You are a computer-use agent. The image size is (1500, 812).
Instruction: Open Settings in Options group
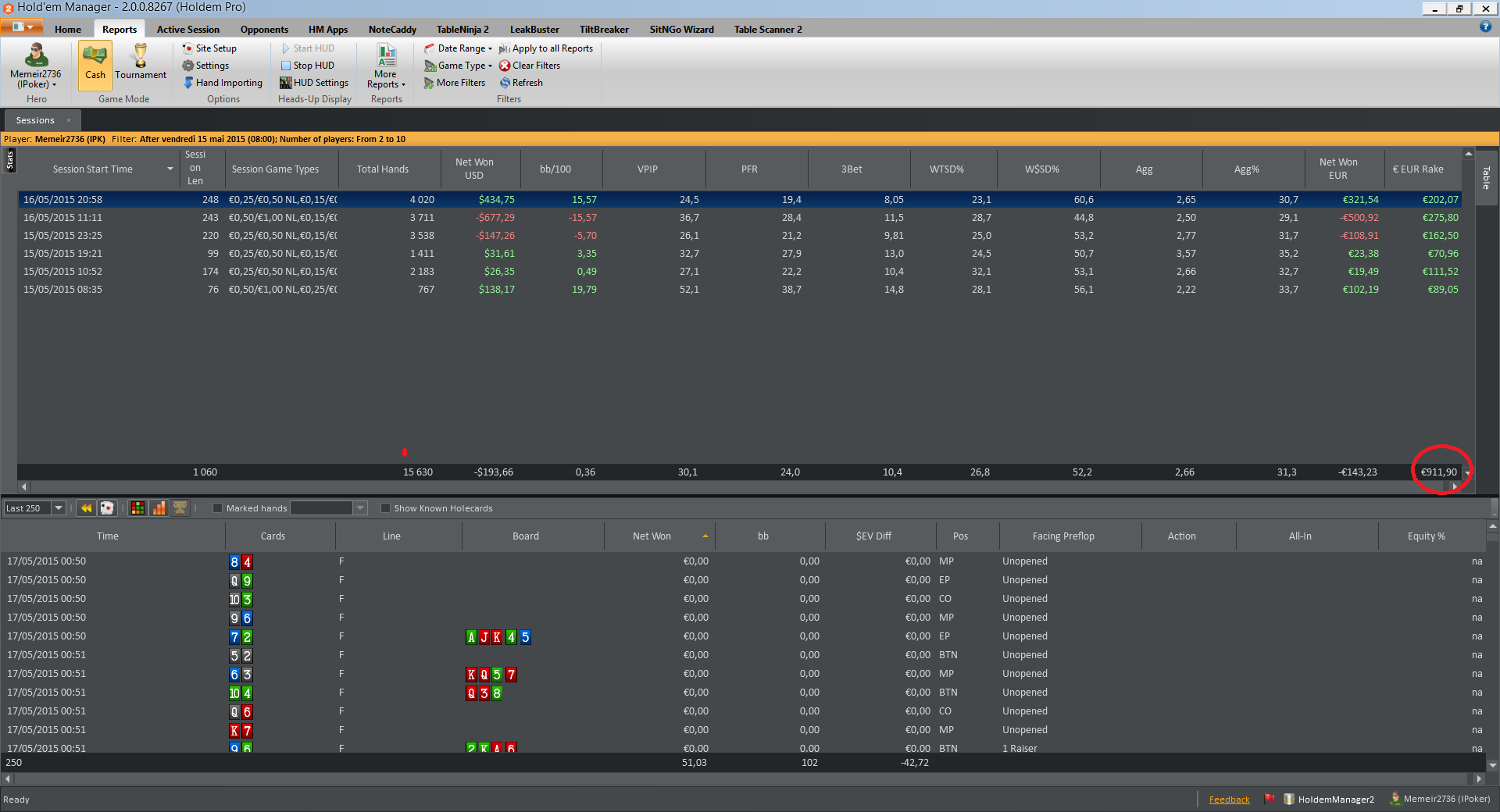(206, 66)
